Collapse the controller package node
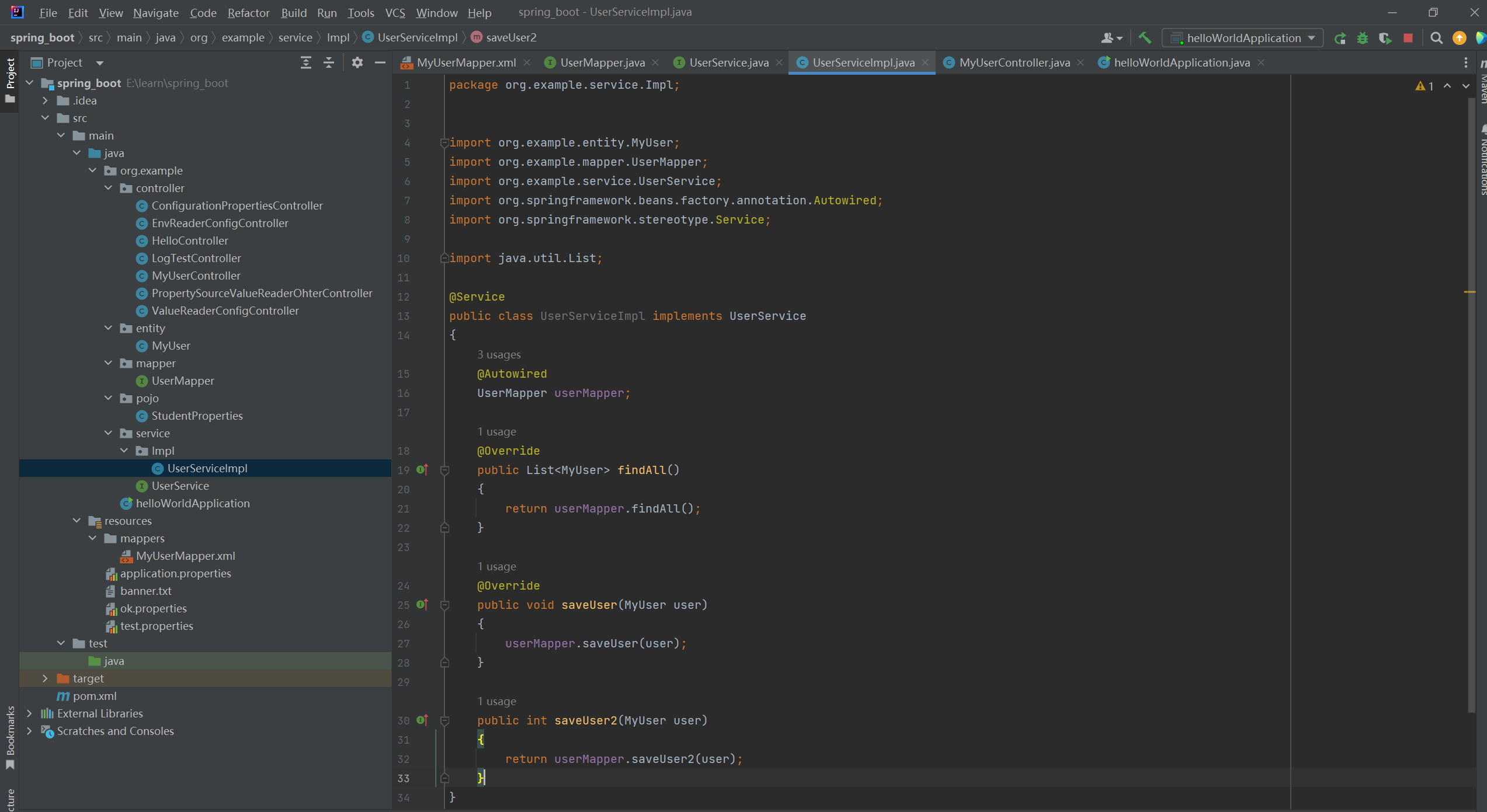The width and height of the screenshot is (1487, 812). [108, 188]
